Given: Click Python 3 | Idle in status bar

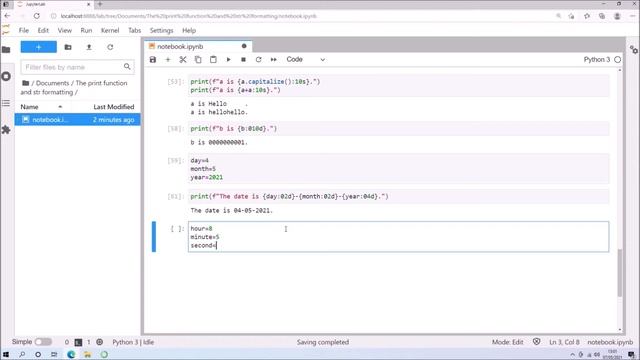Looking at the screenshot, I should [133, 342].
